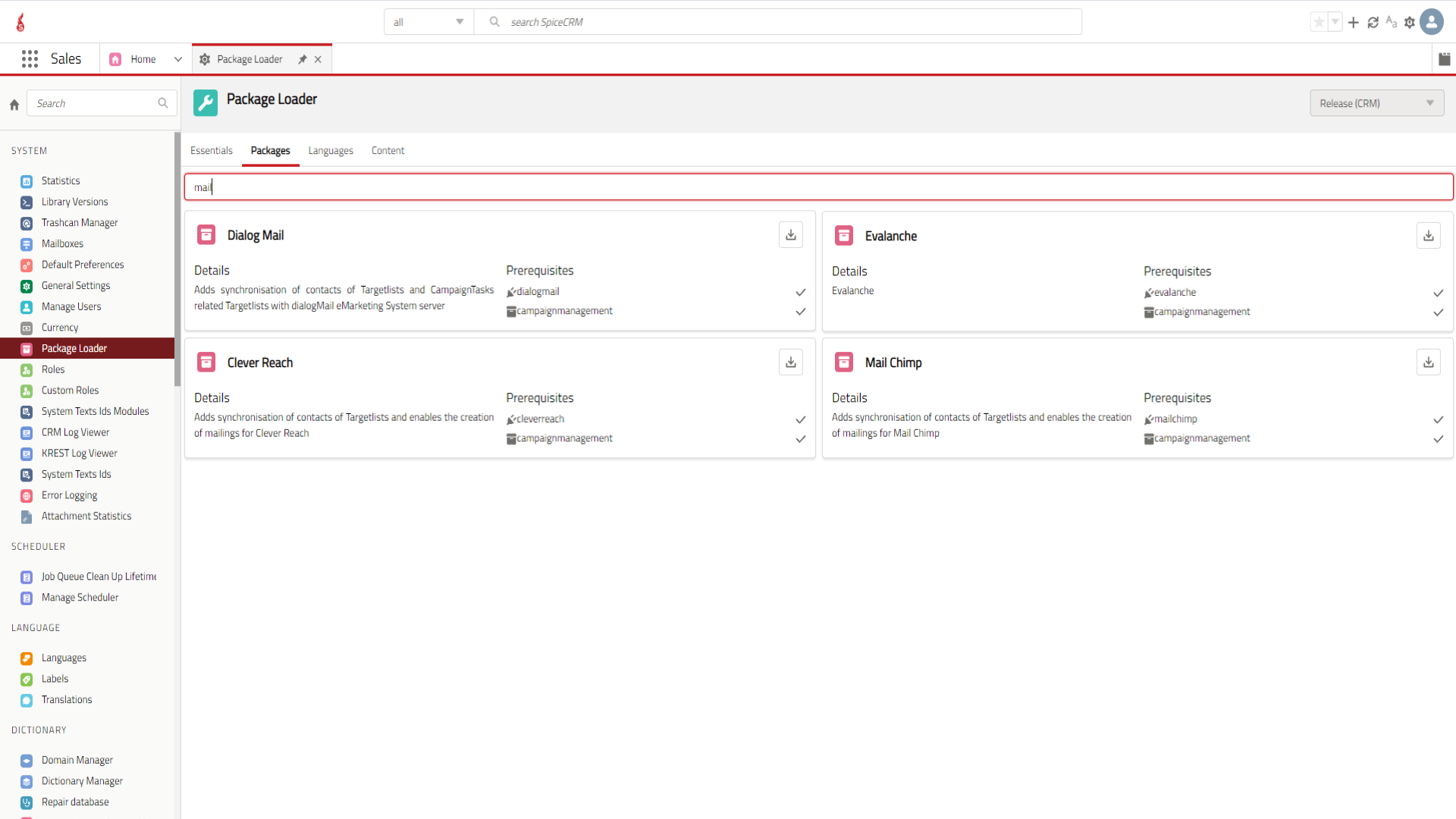Viewport: 1456px width, 819px height.
Task: Open the search scope 'all' dropdown
Action: coord(428,22)
